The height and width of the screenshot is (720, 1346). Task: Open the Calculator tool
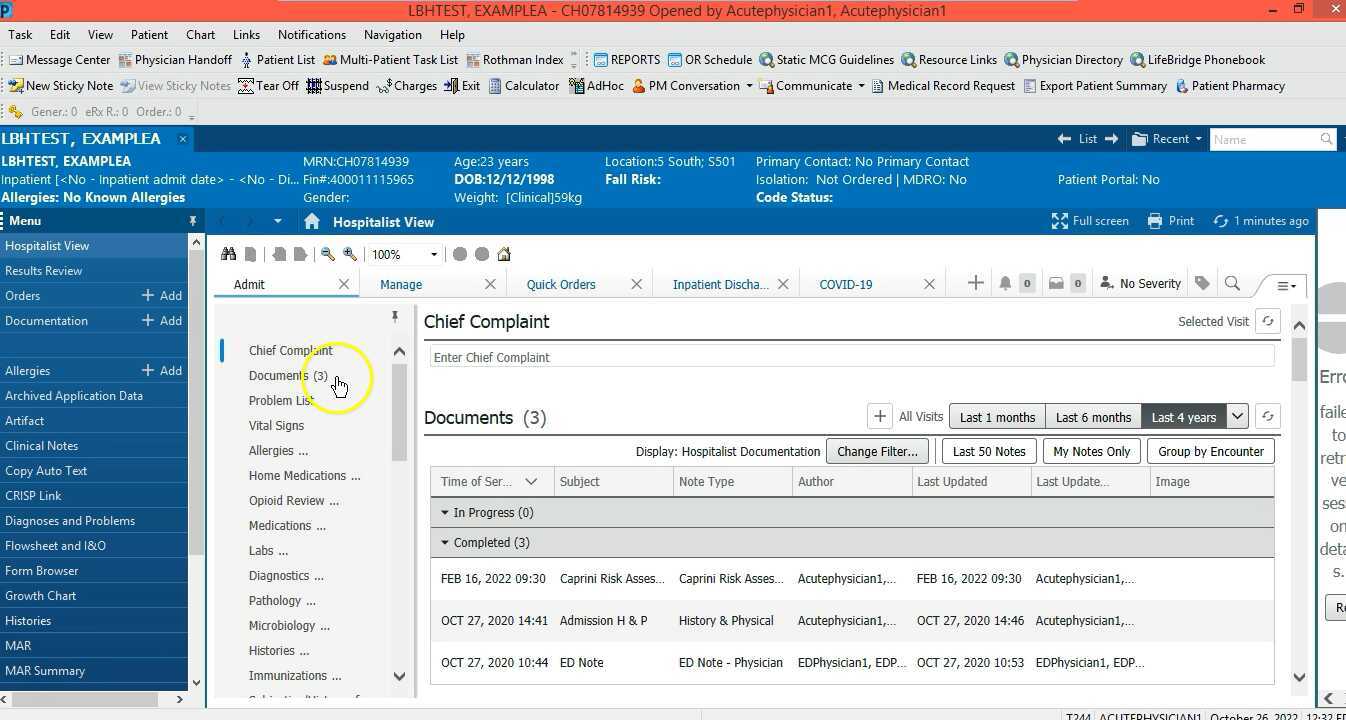click(524, 85)
